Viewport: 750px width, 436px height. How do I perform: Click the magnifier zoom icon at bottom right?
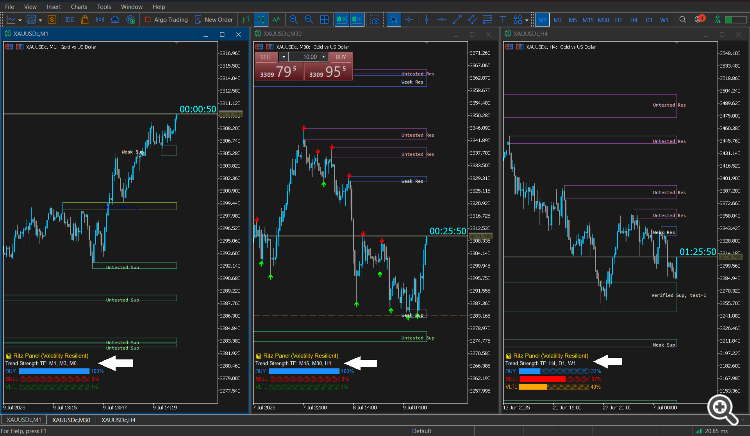(722, 409)
